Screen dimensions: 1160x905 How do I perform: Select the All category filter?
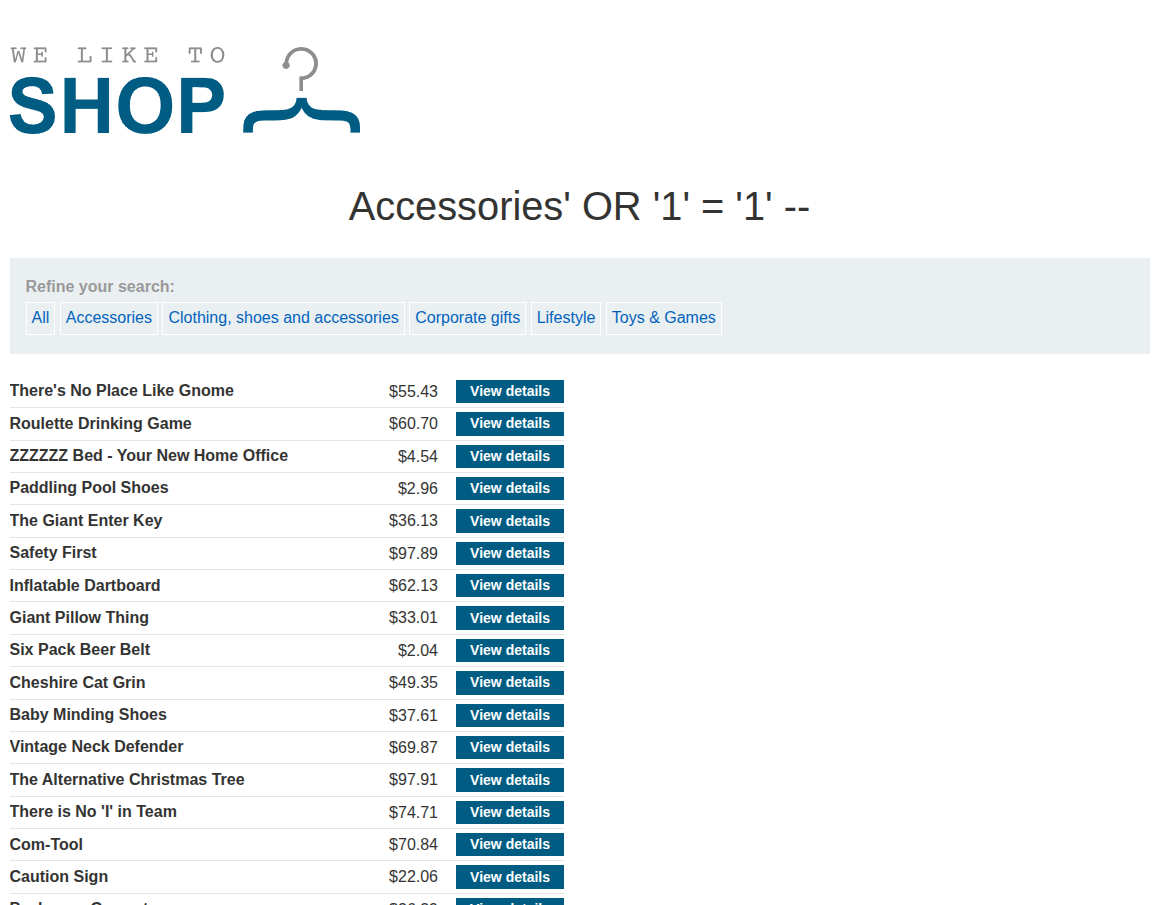[x=41, y=318]
